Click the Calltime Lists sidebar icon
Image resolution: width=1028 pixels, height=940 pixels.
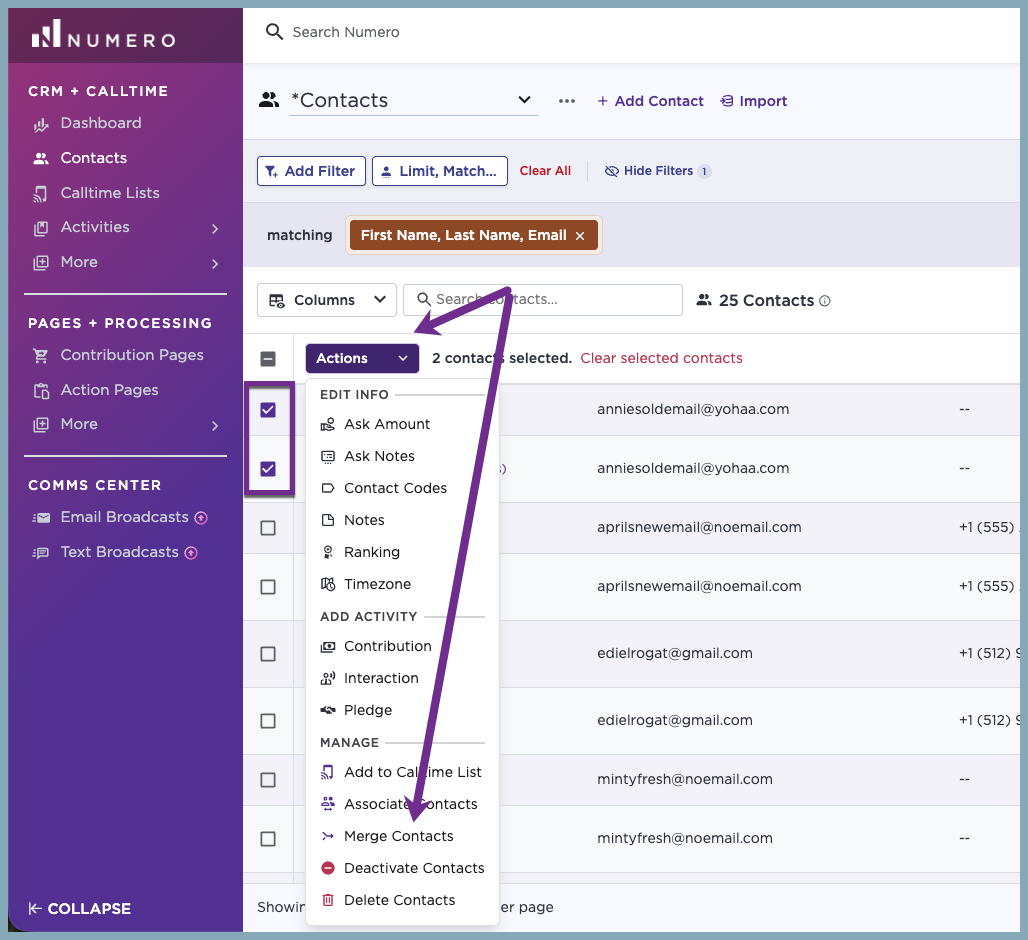[x=41, y=193]
